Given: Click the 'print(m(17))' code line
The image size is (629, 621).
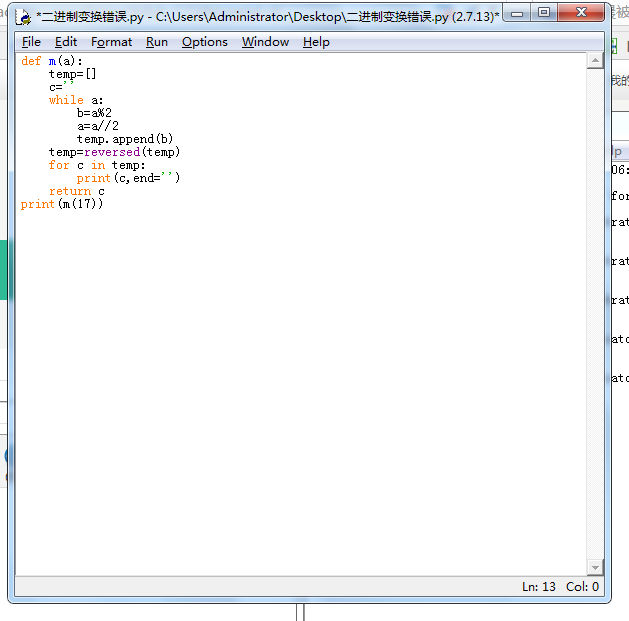Looking at the screenshot, I should (x=62, y=204).
